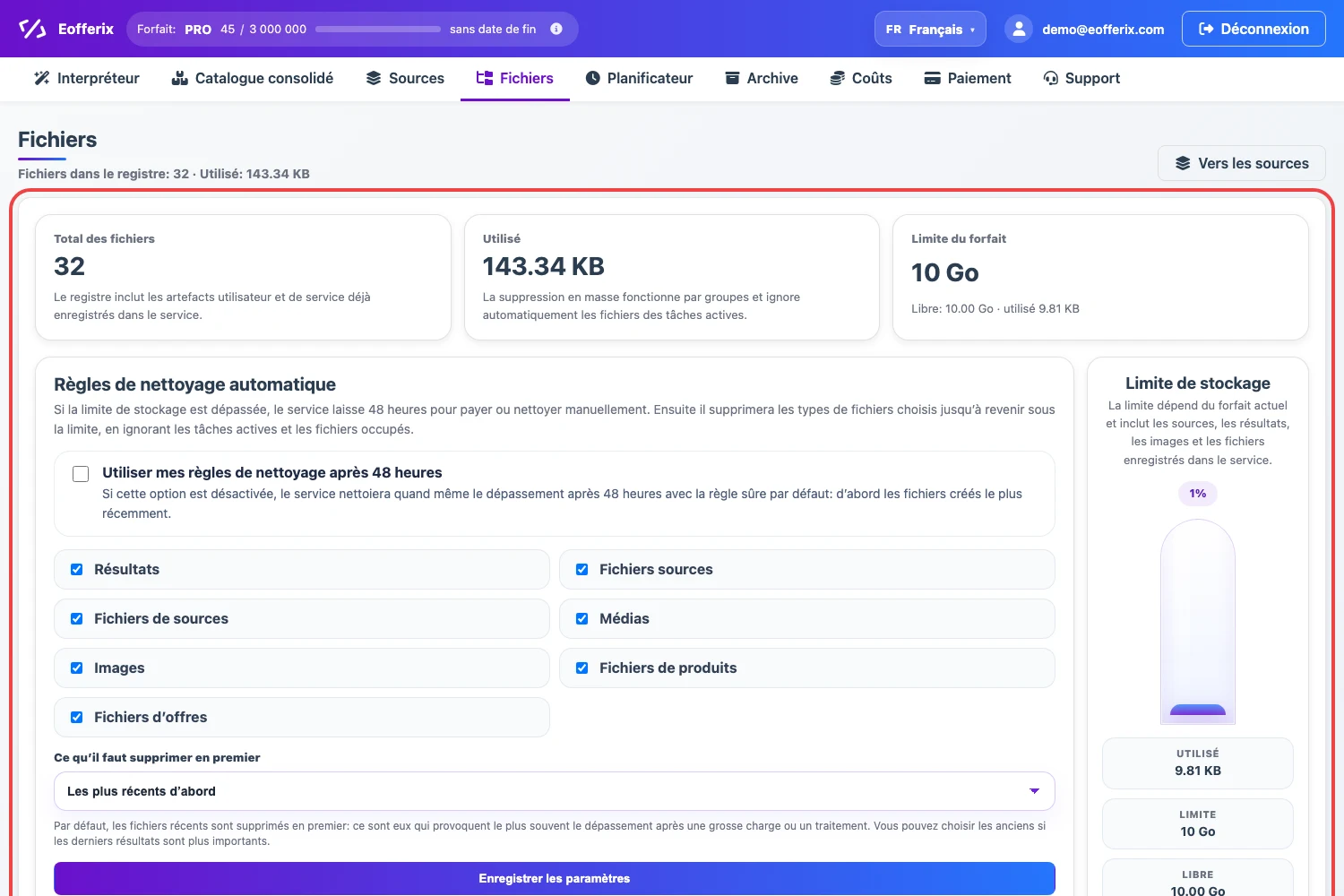
Task: Click the Forfait: PRO label
Action: [175, 29]
